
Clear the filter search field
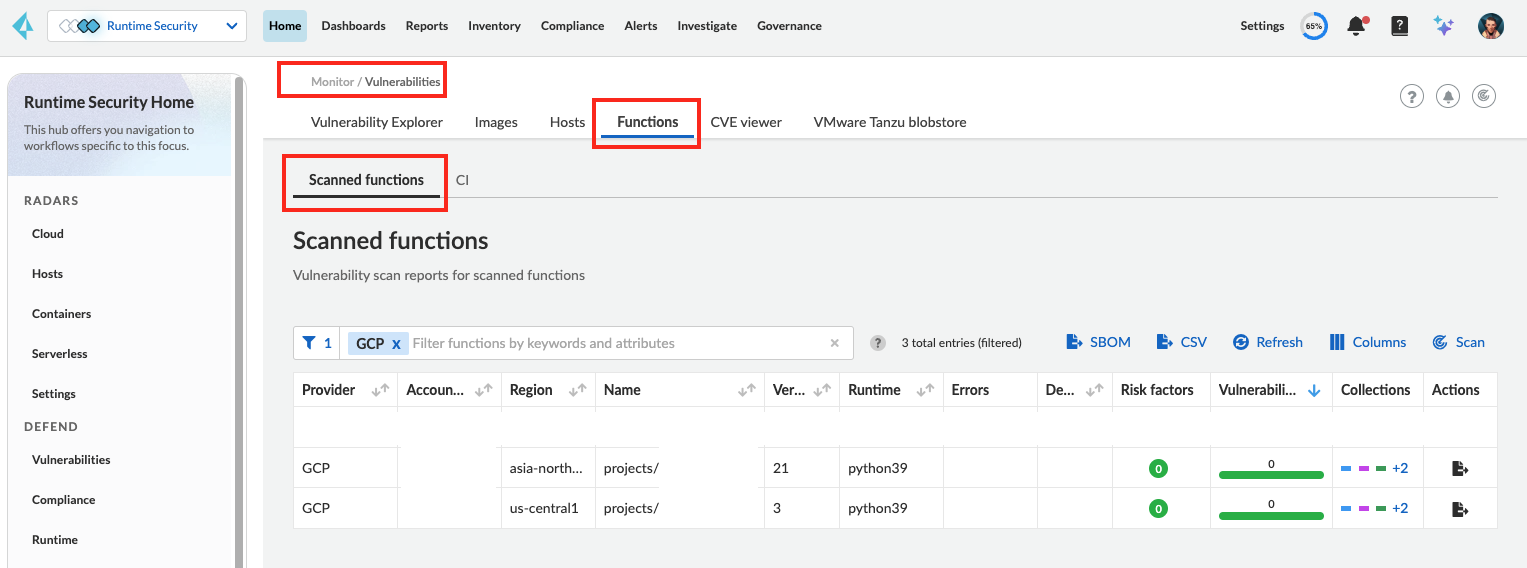click(835, 343)
